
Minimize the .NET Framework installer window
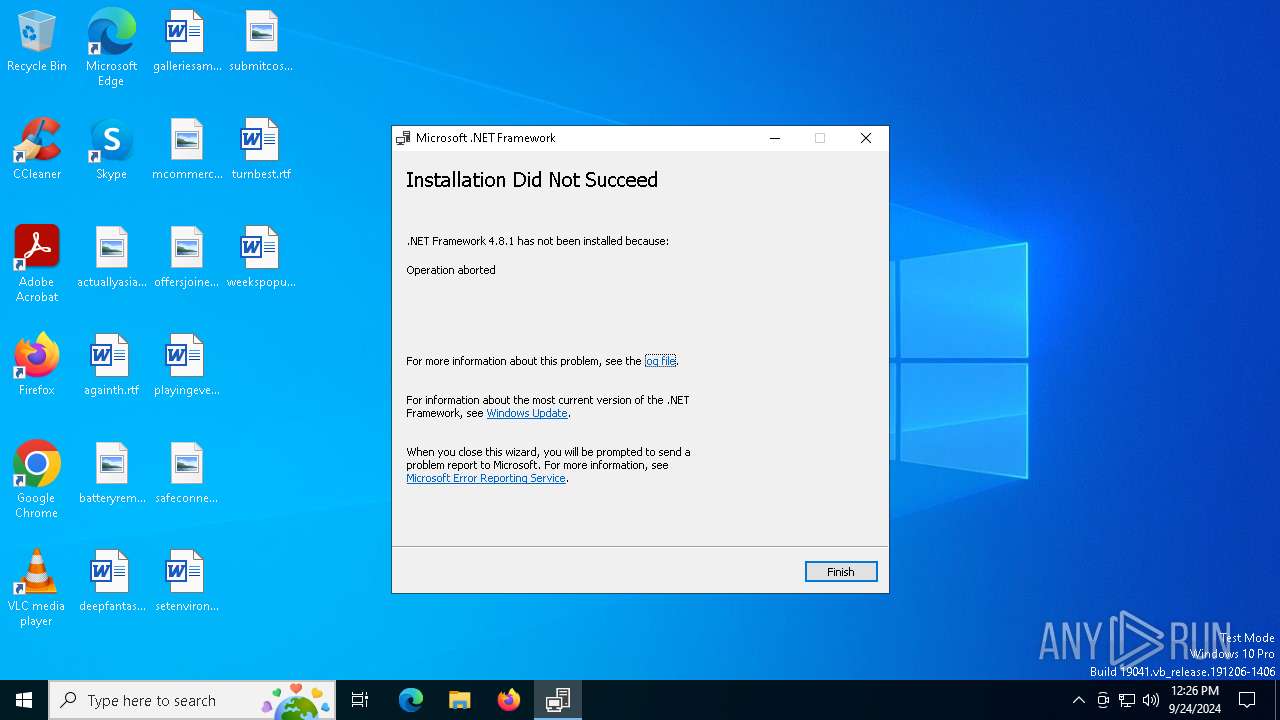[x=774, y=138]
